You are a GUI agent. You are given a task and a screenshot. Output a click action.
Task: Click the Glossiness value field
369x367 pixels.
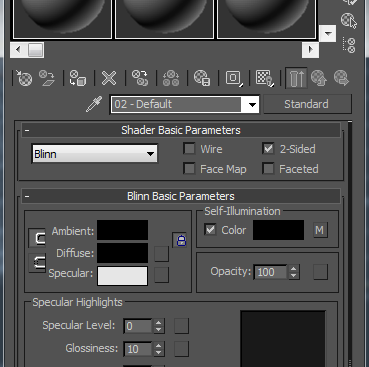(x=138, y=349)
